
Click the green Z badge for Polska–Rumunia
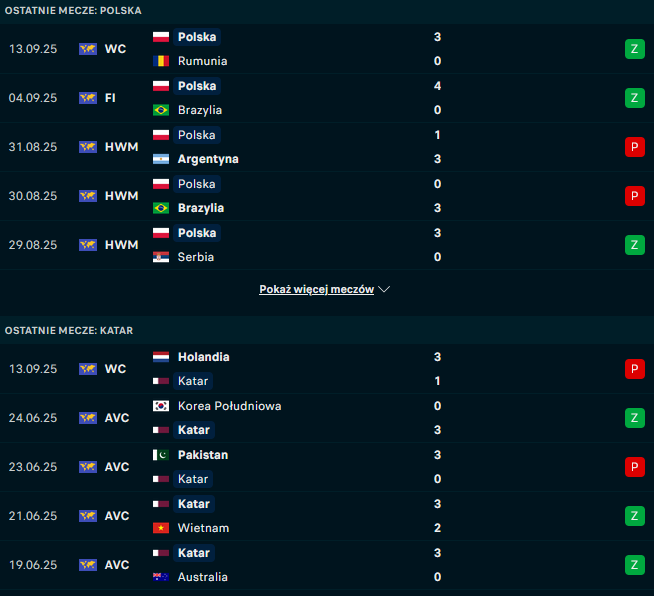633,49
